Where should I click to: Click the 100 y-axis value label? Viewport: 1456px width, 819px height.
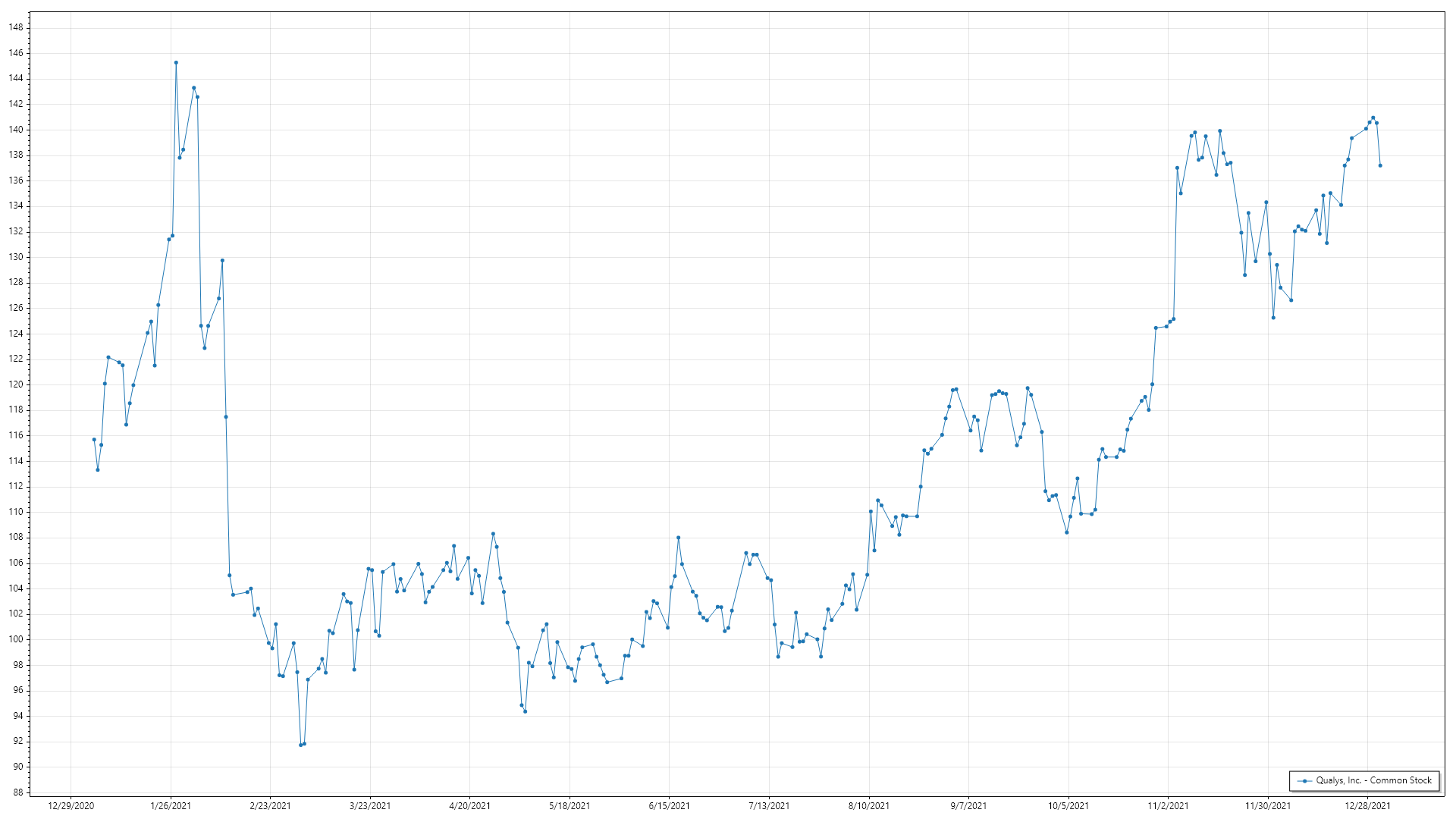tap(16, 639)
